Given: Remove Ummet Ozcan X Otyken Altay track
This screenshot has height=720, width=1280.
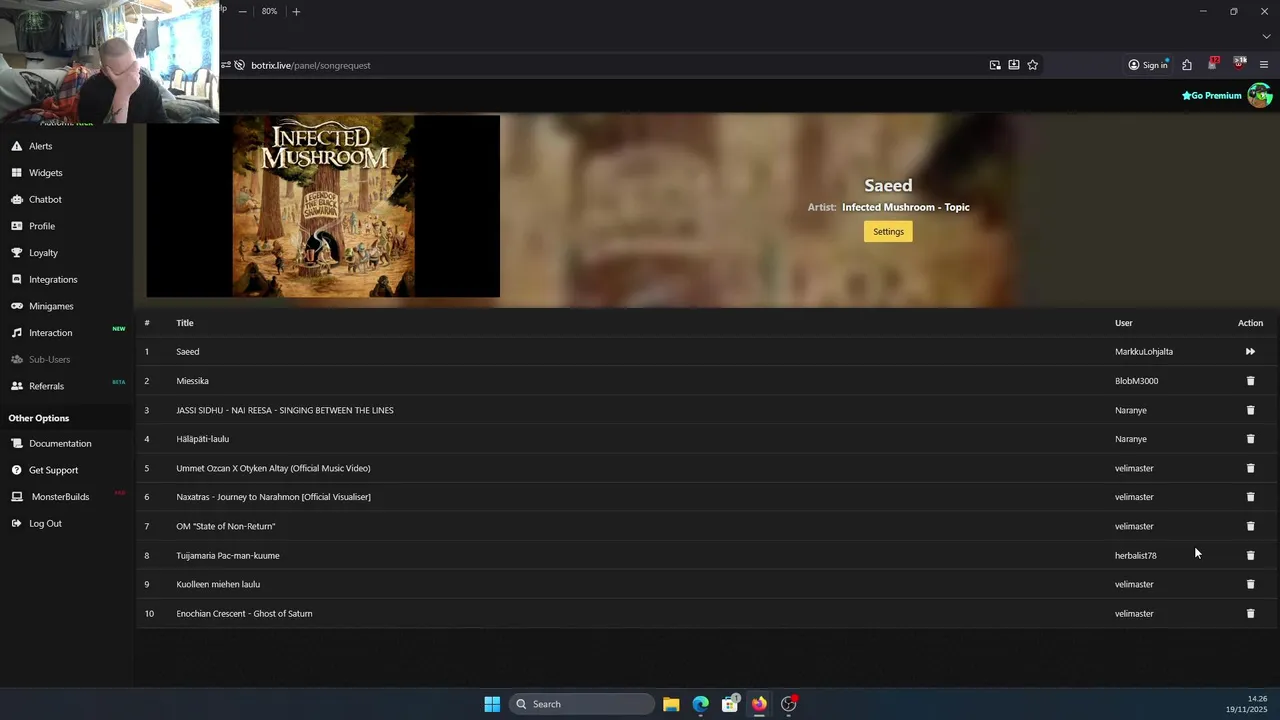Looking at the screenshot, I should [1250, 468].
